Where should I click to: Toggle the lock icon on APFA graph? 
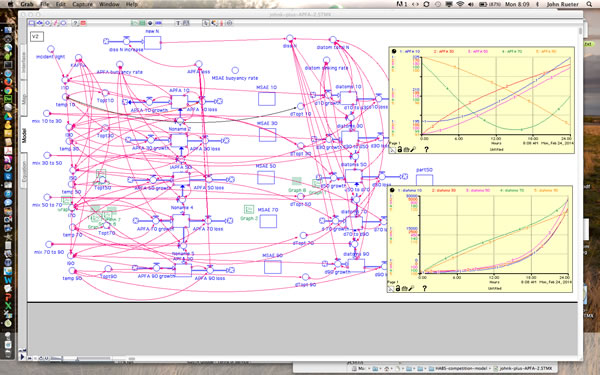(x=399, y=149)
